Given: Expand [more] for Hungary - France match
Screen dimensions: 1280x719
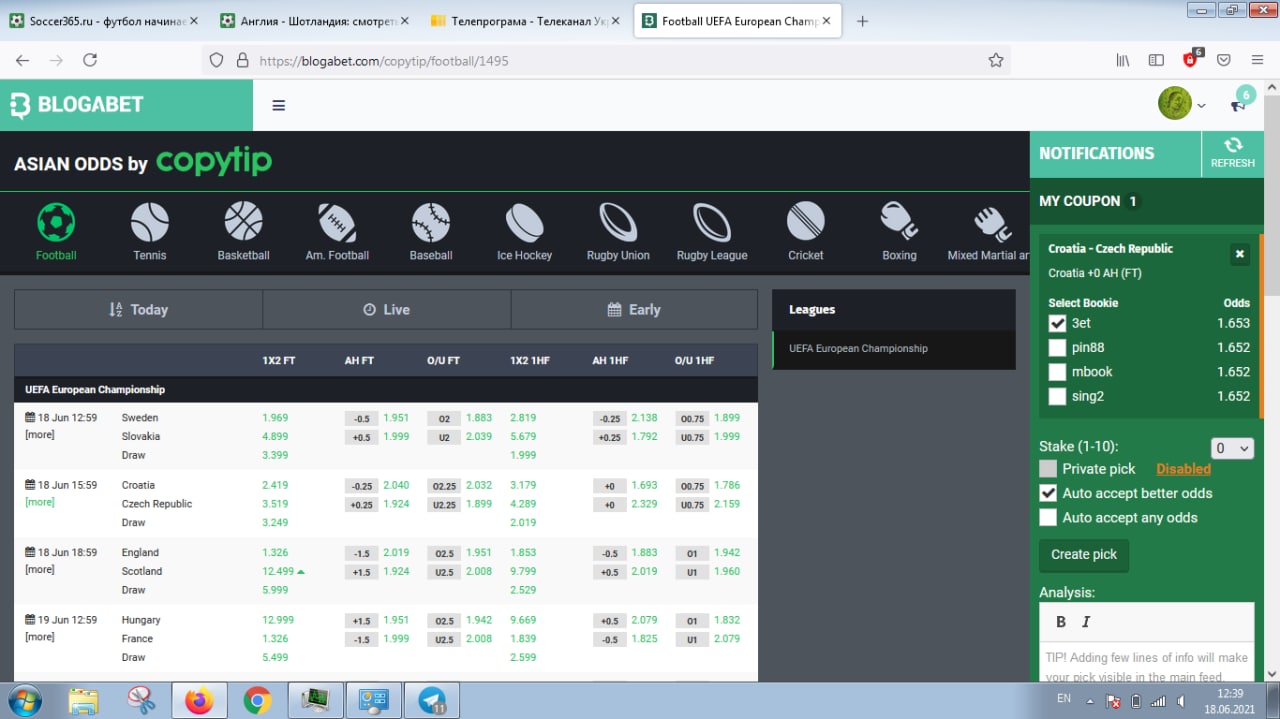Looking at the screenshot, I should pyautogui.click(x=40, y=637).
